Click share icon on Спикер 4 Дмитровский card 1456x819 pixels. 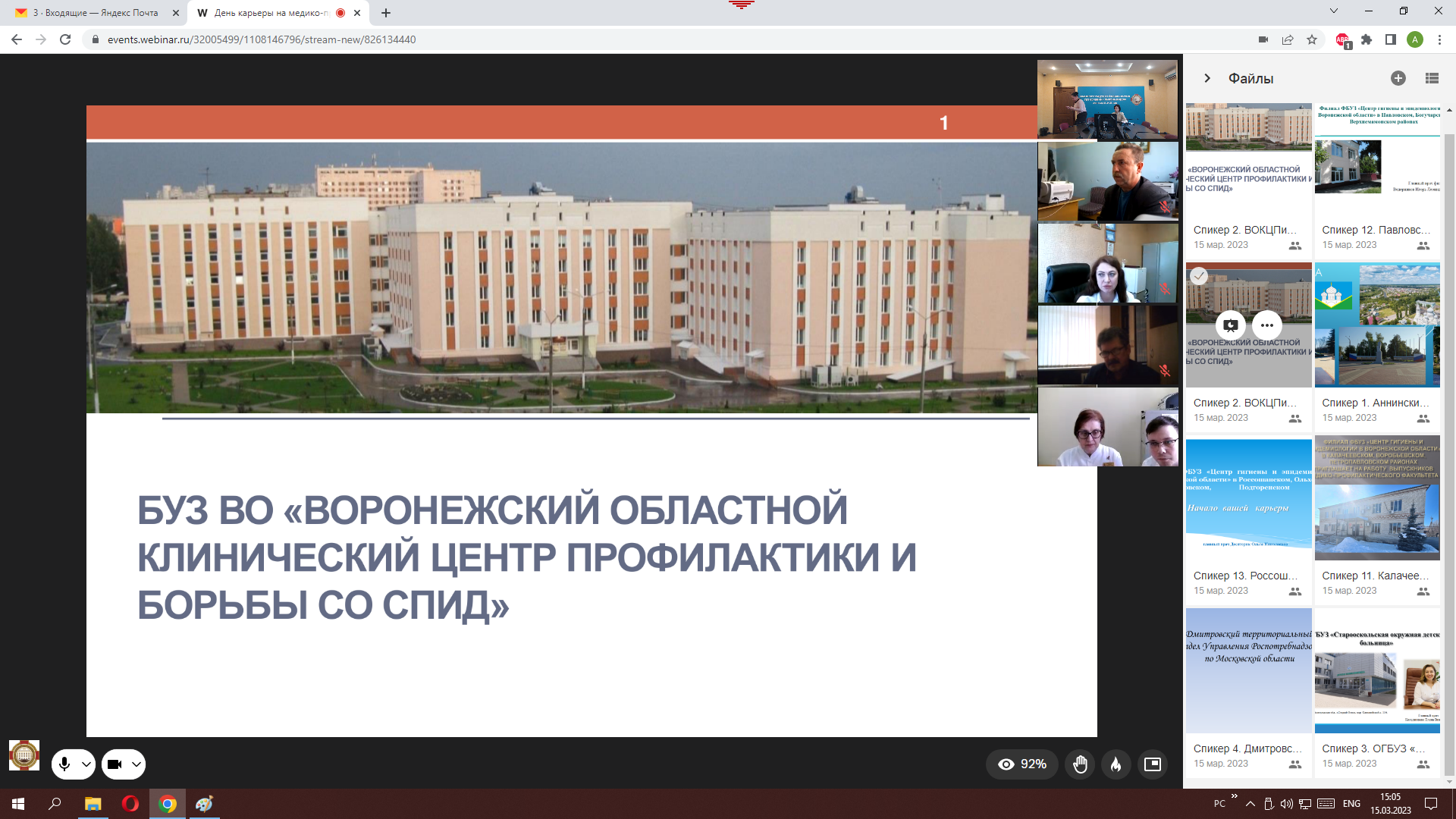[1295, 764]
